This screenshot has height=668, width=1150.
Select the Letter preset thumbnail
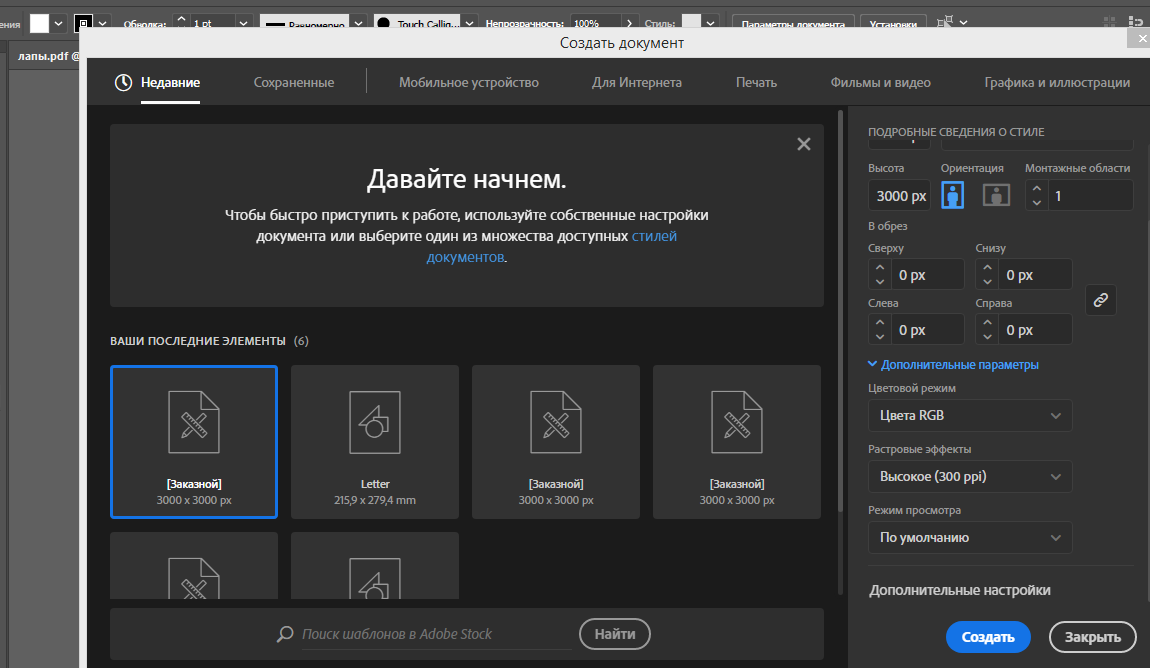pyautogui.click(x=375, y=442)
